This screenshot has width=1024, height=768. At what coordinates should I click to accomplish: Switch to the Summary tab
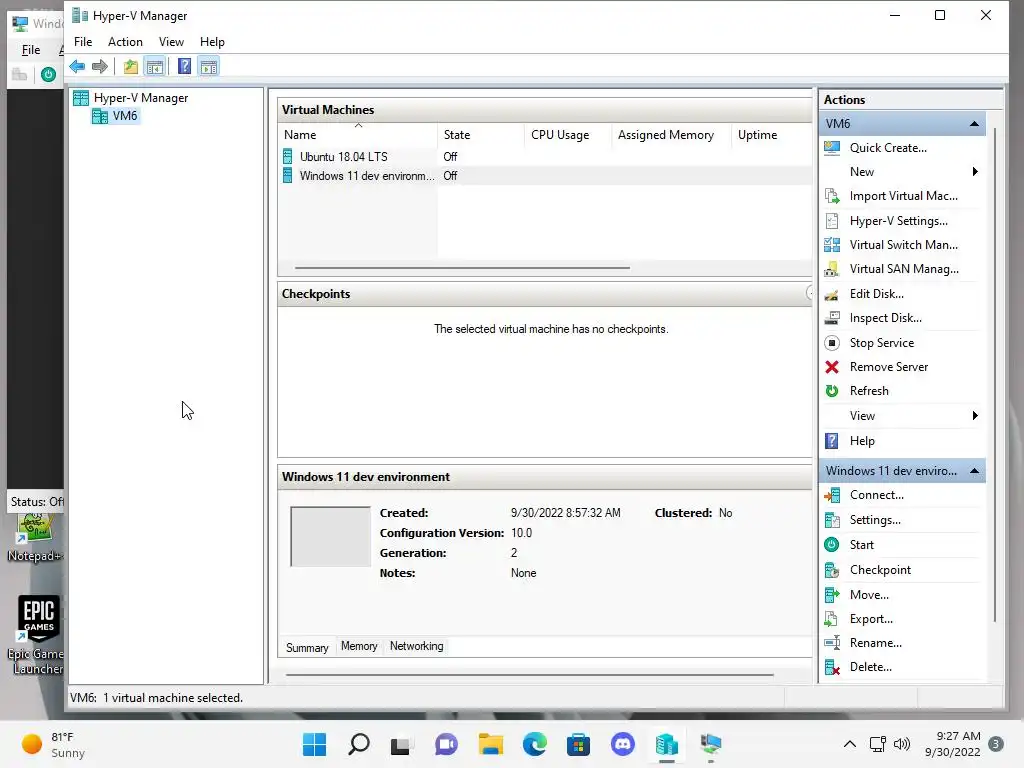coord(307,648)
